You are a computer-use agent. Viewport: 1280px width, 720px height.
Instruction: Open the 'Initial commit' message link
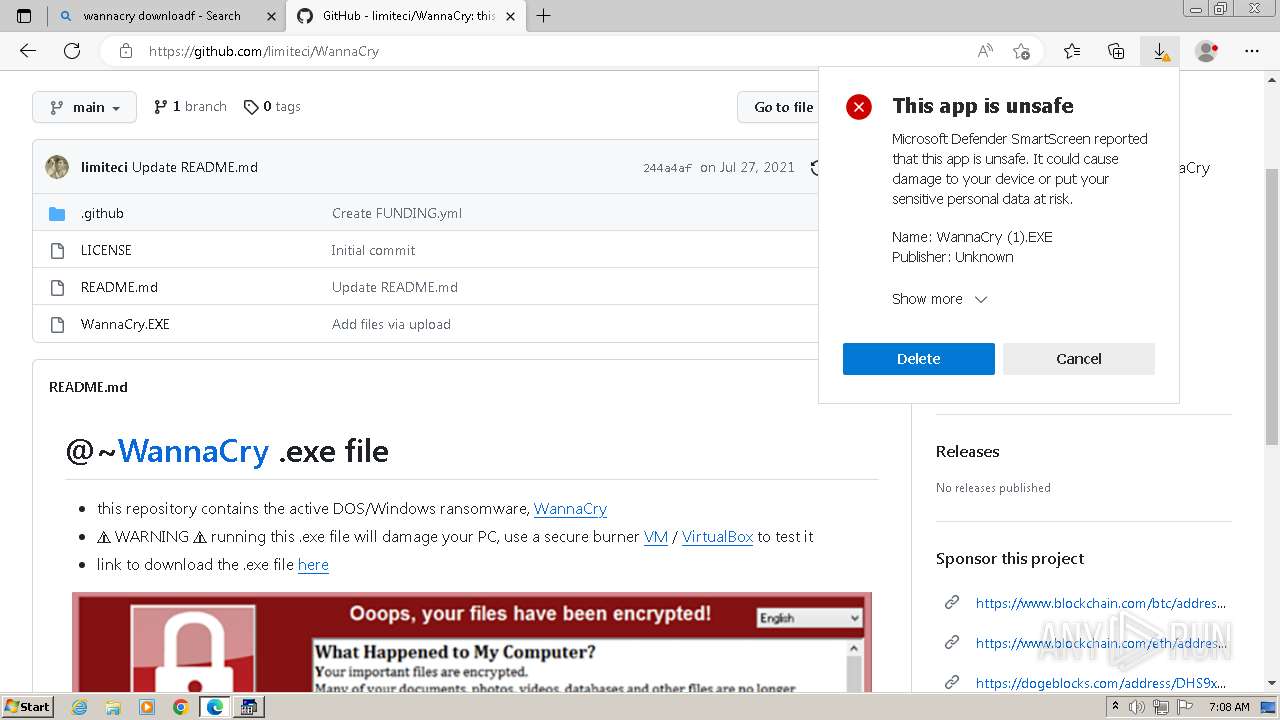(x=373, y=250)
